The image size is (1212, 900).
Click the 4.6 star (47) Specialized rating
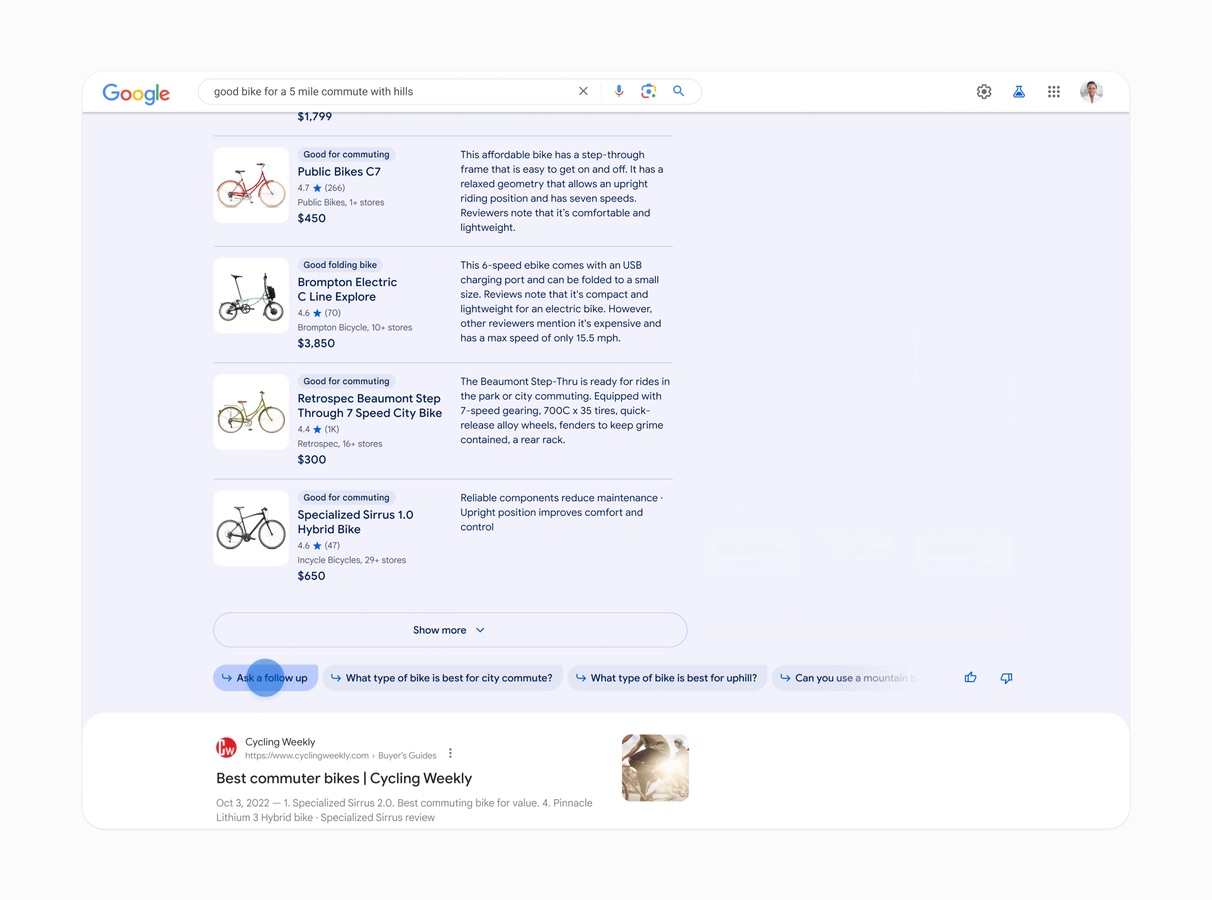[319, 546]
